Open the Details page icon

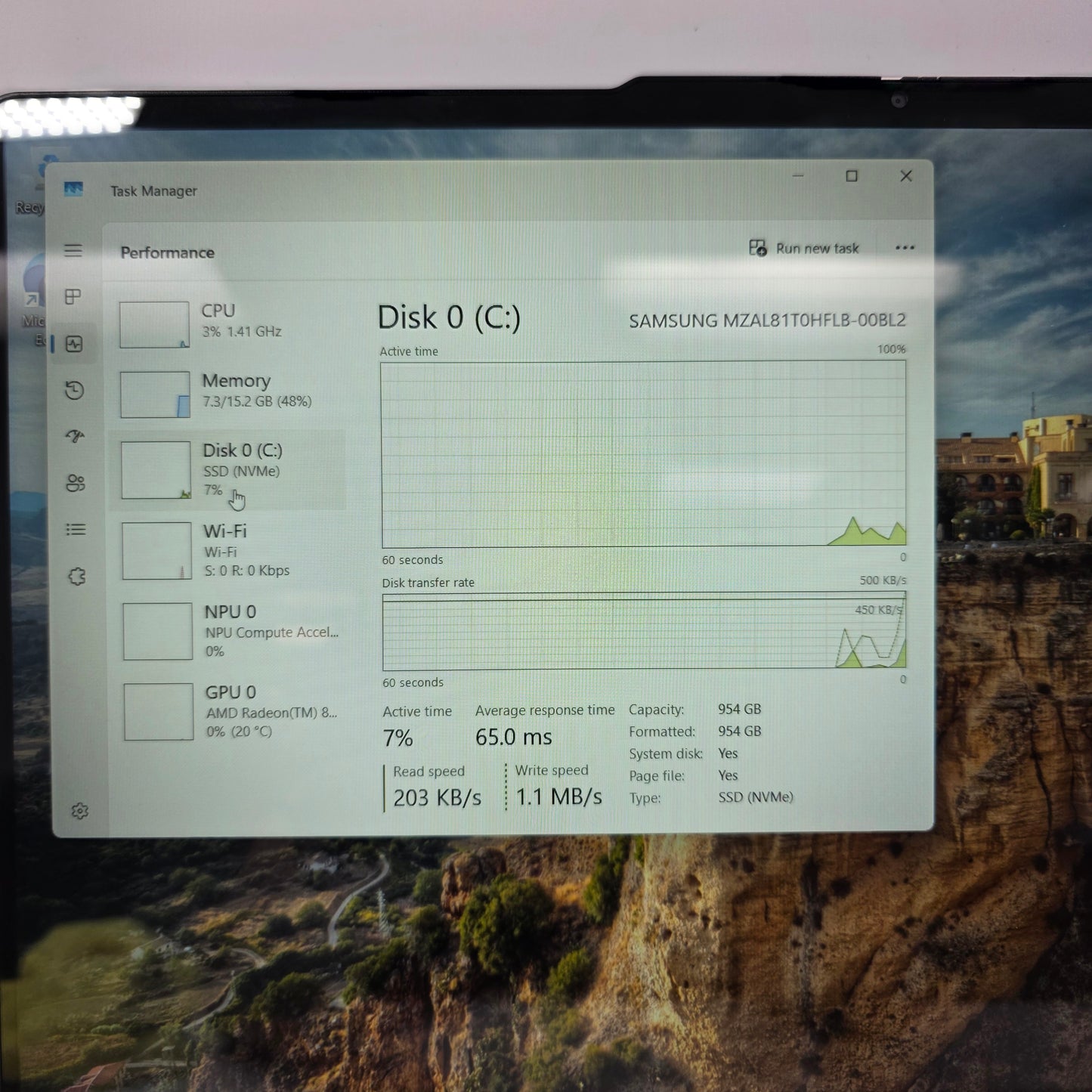[76, 530]
